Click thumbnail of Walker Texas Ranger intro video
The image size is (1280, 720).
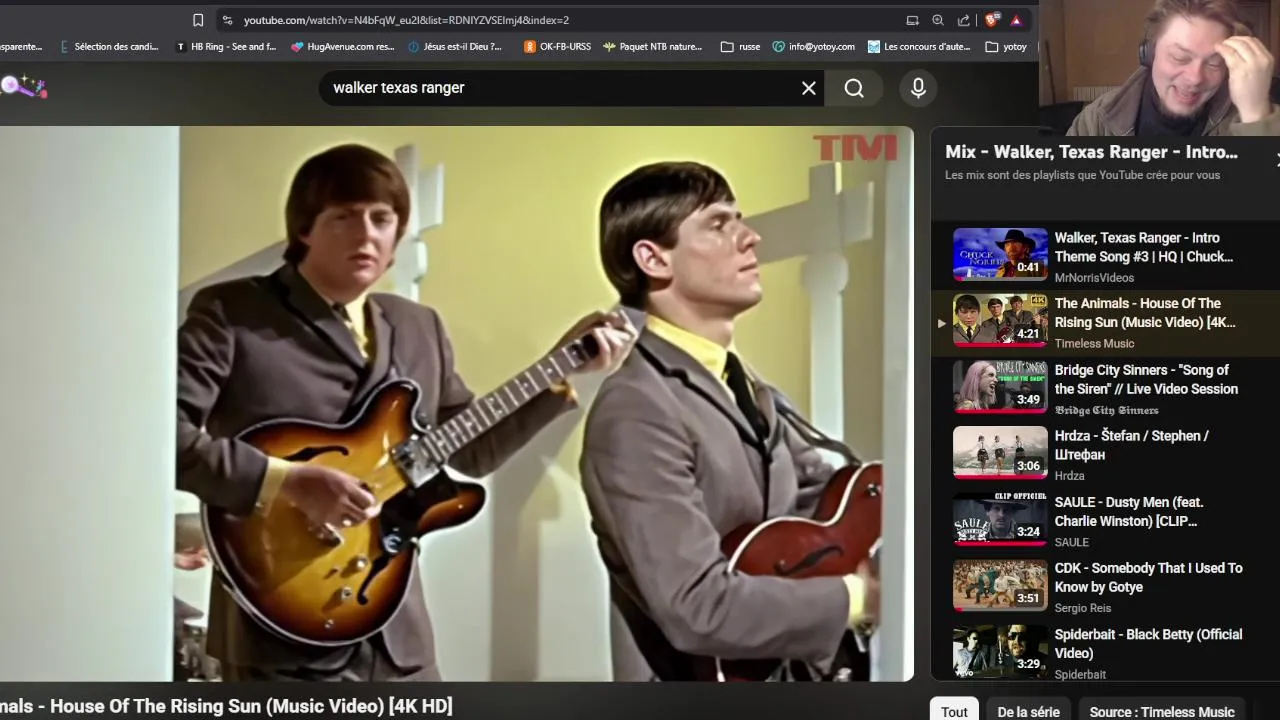[x=1000, y=254]
